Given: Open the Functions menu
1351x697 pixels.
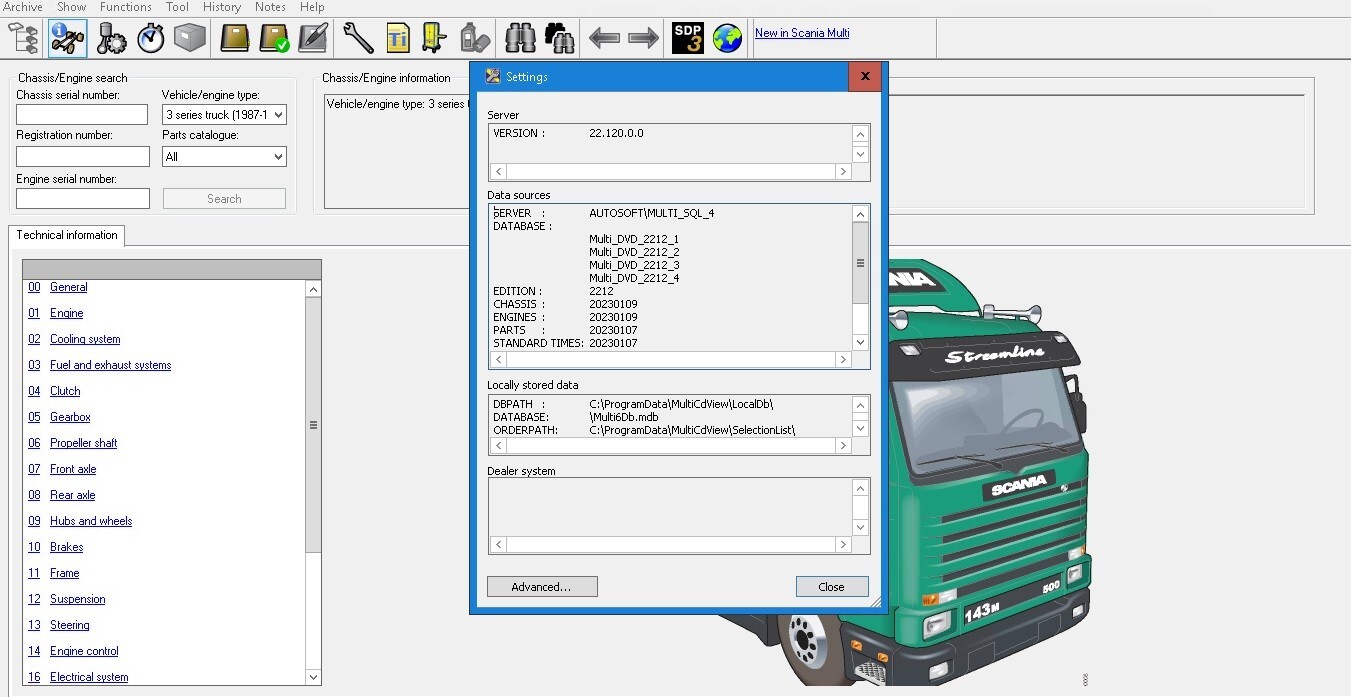Looking at the screenshot, I should 126,7.
